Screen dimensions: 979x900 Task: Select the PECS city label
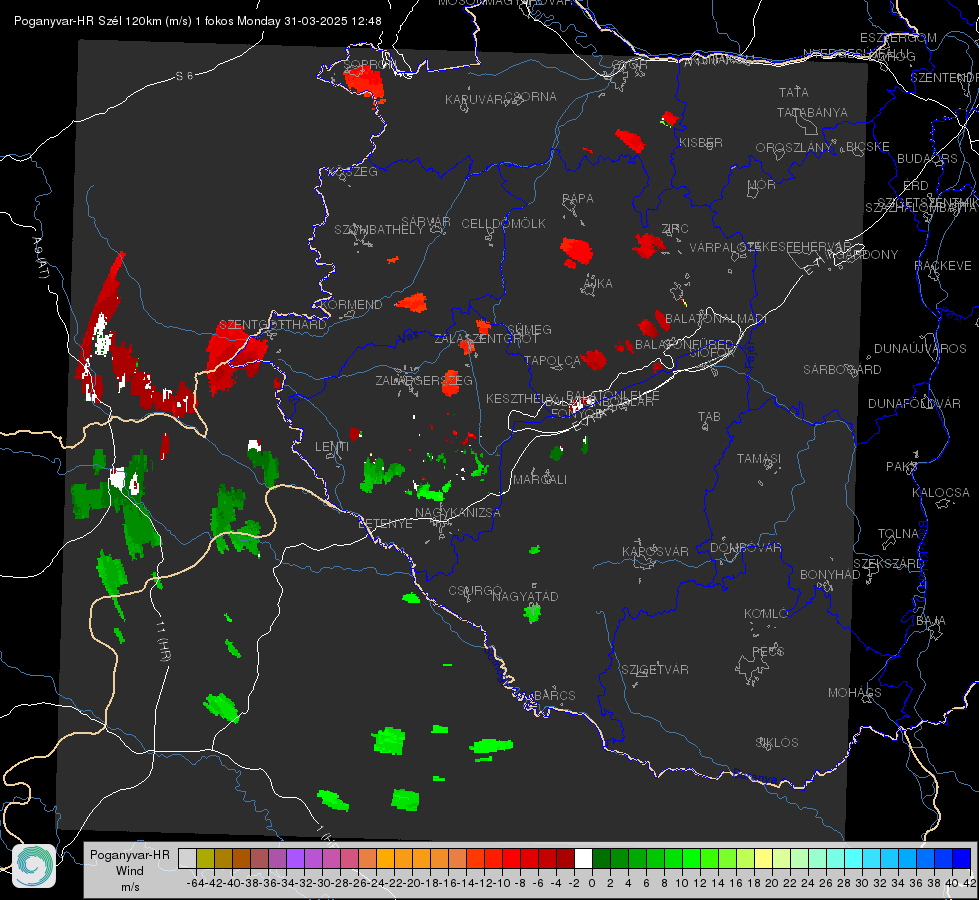(x=768, y=652)
